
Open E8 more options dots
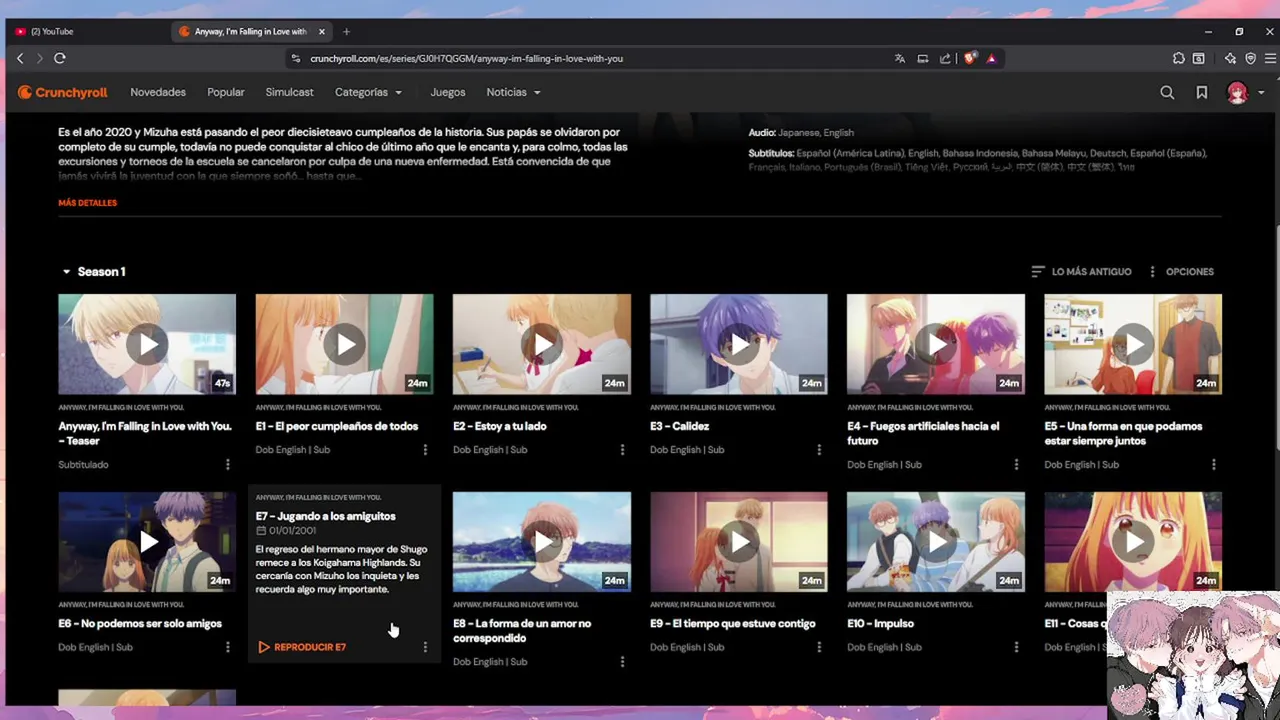point(622,661)
